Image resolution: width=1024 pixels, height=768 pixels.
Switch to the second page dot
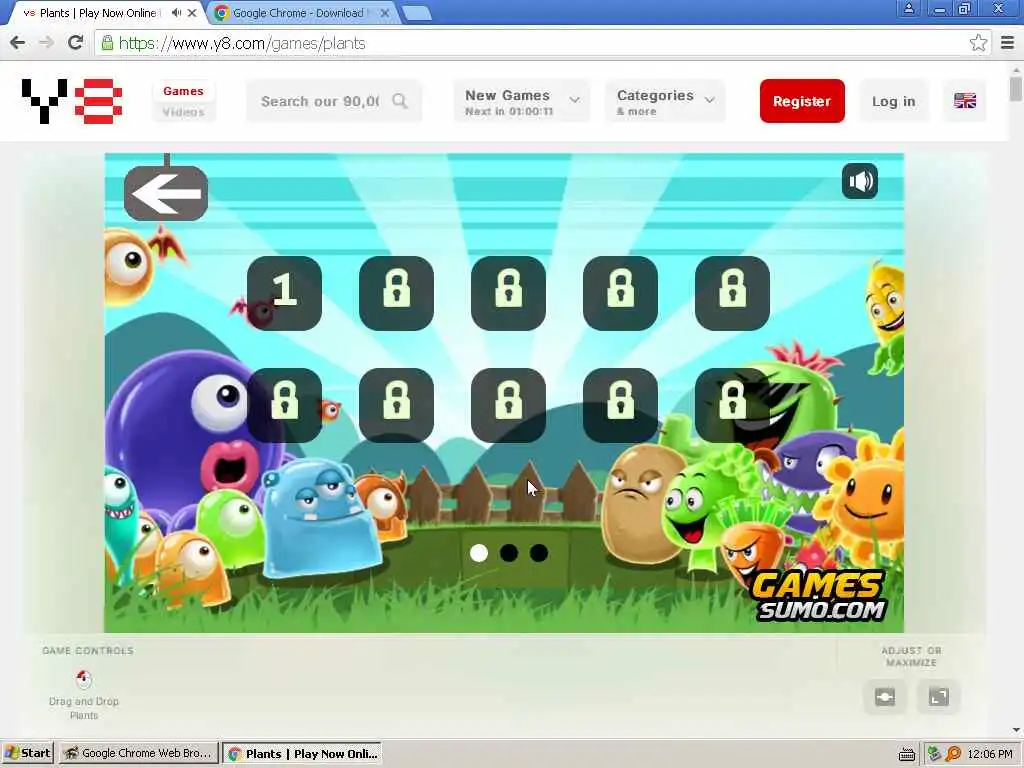[x=509, y=553]
